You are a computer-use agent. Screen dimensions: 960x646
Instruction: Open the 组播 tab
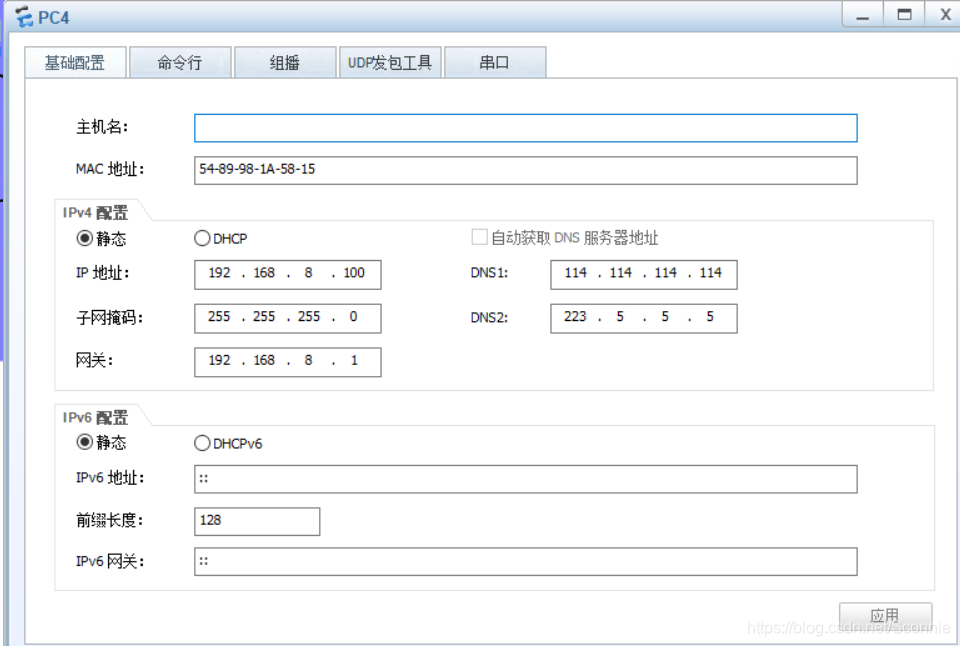pyautogui.click(x=285, y=62)
